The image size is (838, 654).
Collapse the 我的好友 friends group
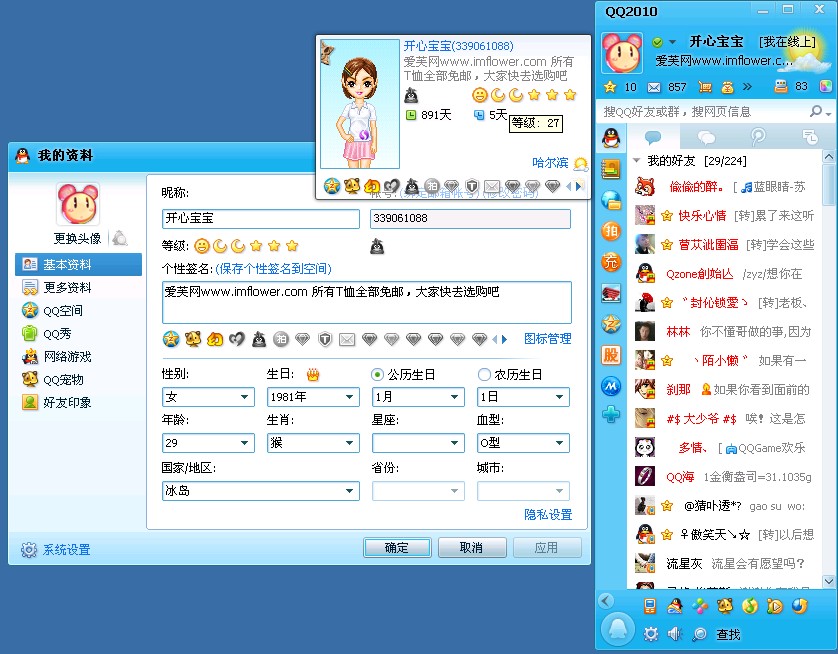coord(633,160)
